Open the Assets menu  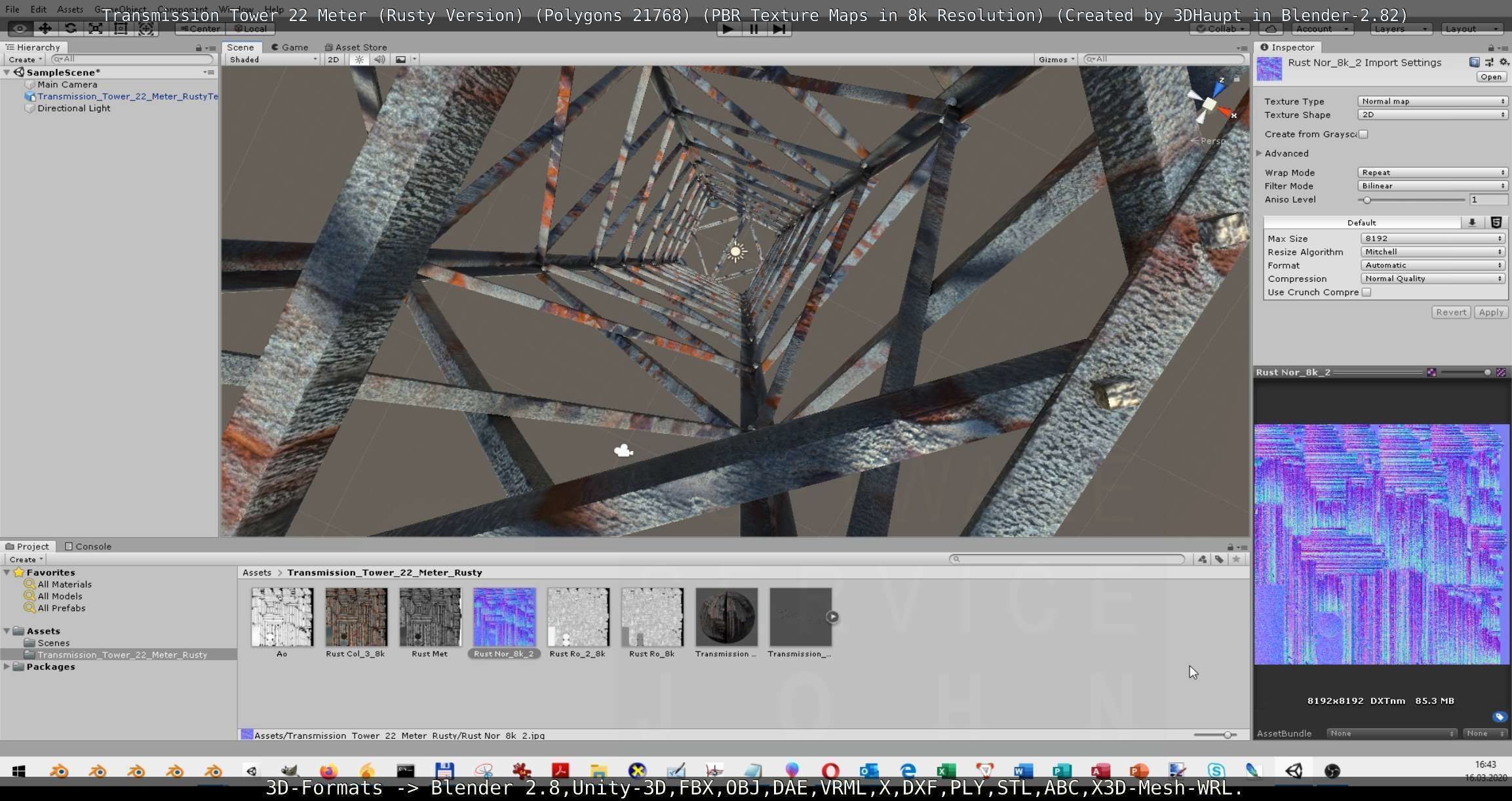pyautogui.click(x=70, y=10)
